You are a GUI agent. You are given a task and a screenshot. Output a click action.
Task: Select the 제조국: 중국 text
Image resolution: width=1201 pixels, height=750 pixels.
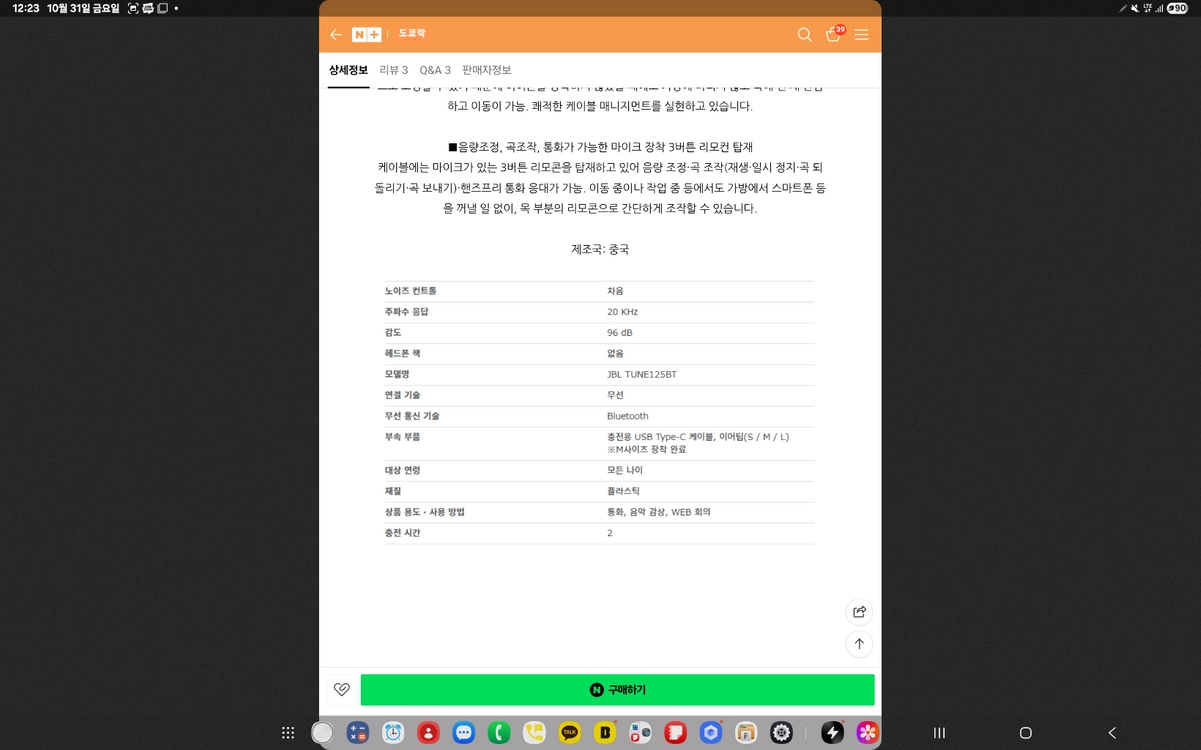[x=600, y=249]
